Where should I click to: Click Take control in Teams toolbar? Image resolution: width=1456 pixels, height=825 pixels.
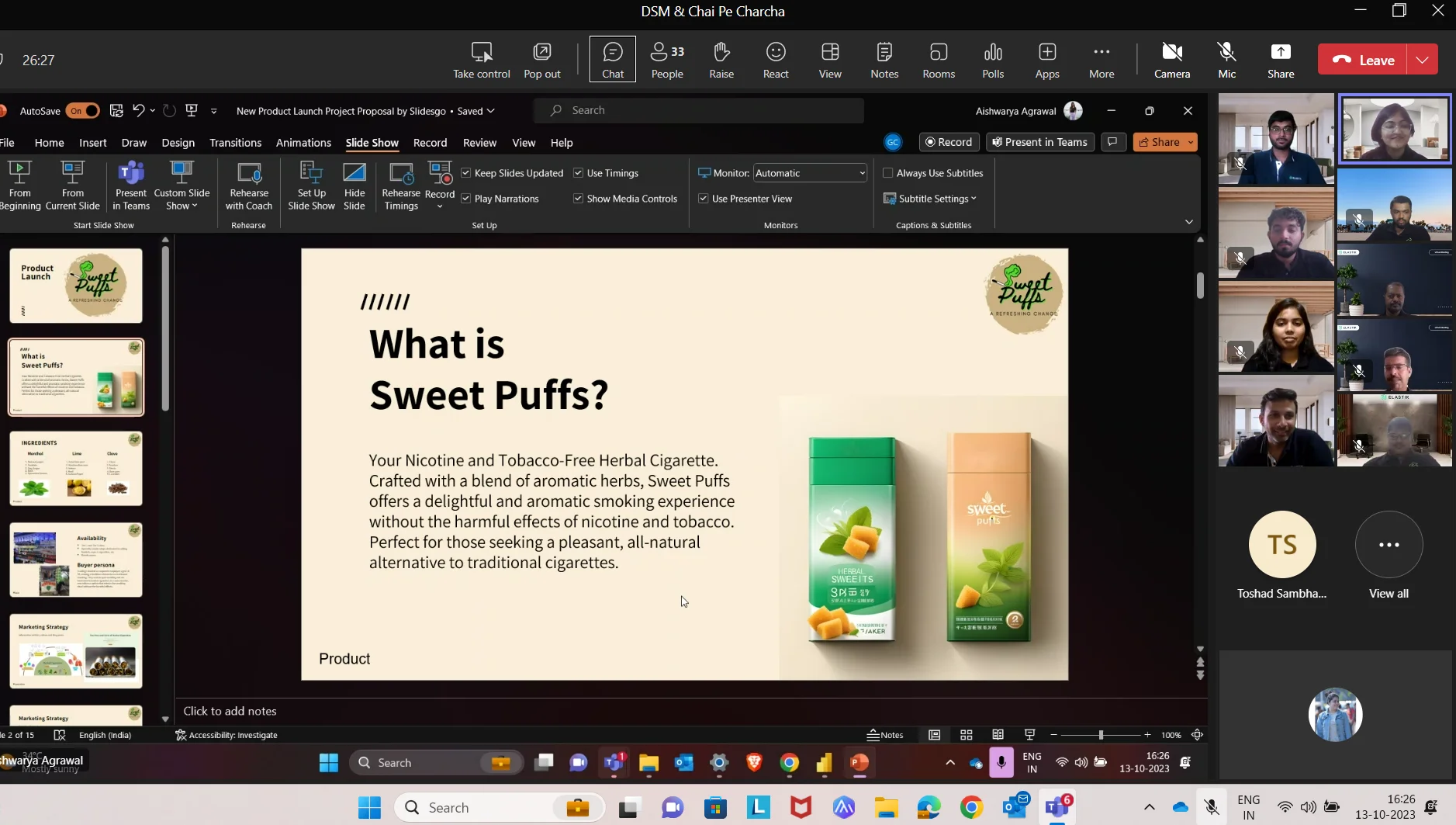tap(481, 60)
